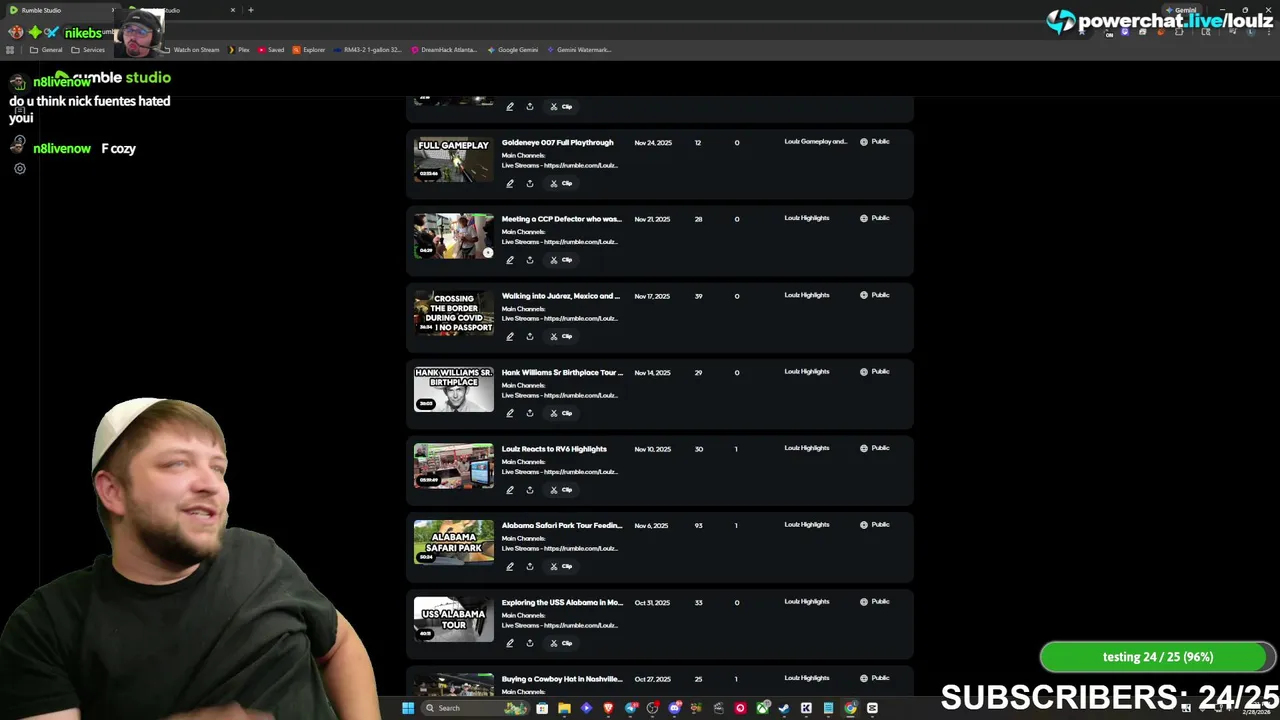The height and width of the screenshot is (720, 1280).
Task: Open the Windows Start menu
Action: pyautogui.click(x=408, y=708)
